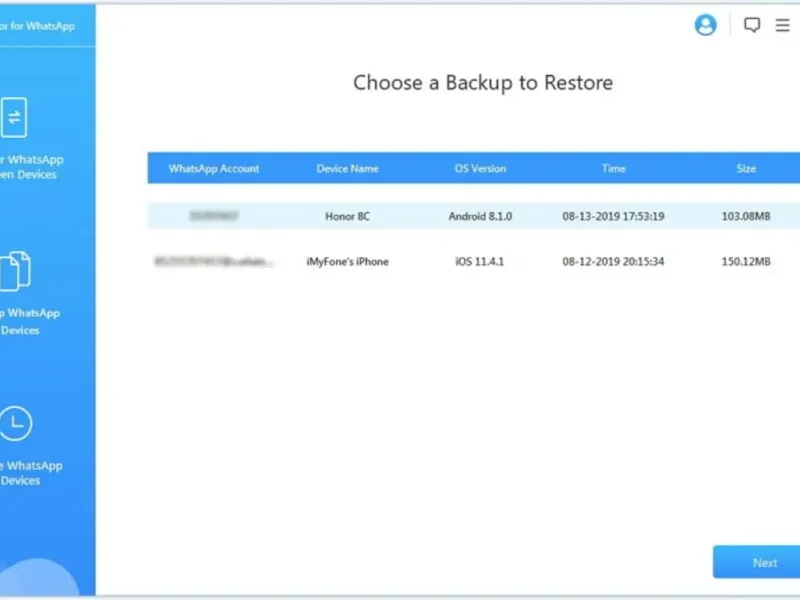Image resolution: width=800 pixels, height=600 pixels.
Task: Click the 08-12-2019 20:15:34 time cell
Action: tap(613, 261)
